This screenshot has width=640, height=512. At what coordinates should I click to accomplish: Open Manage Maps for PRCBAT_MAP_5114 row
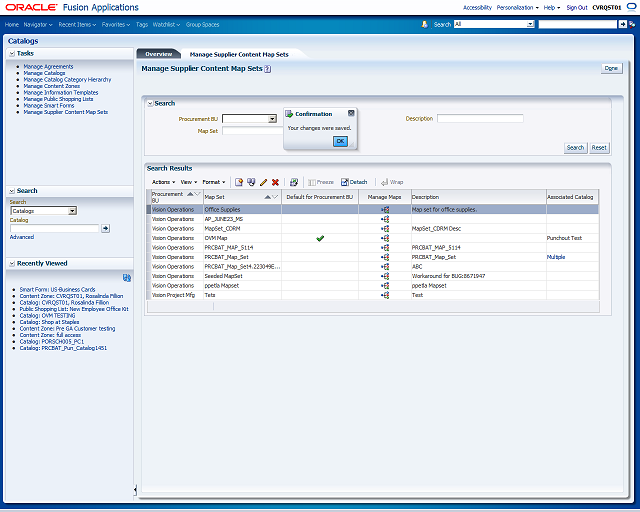(385, 247)
